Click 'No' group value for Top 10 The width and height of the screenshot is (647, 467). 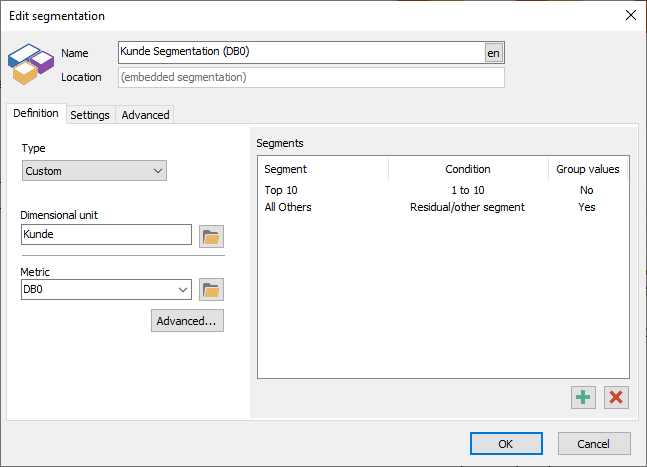586,190
